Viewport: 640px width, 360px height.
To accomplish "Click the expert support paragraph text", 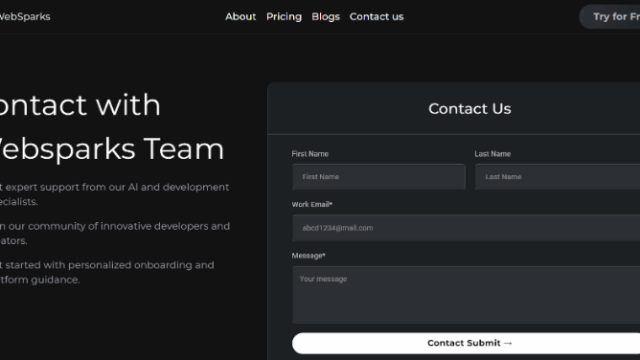I will [x=115, y=194].
